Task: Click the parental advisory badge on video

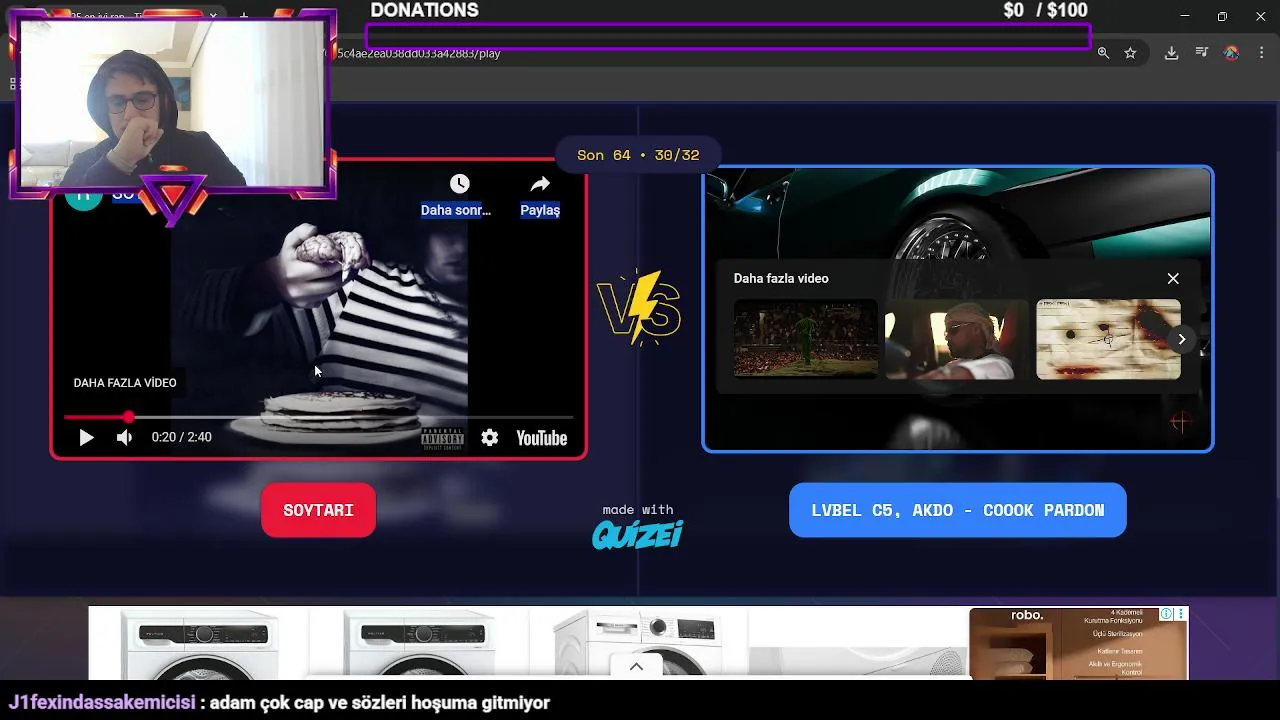Action: tap(442, 437)
